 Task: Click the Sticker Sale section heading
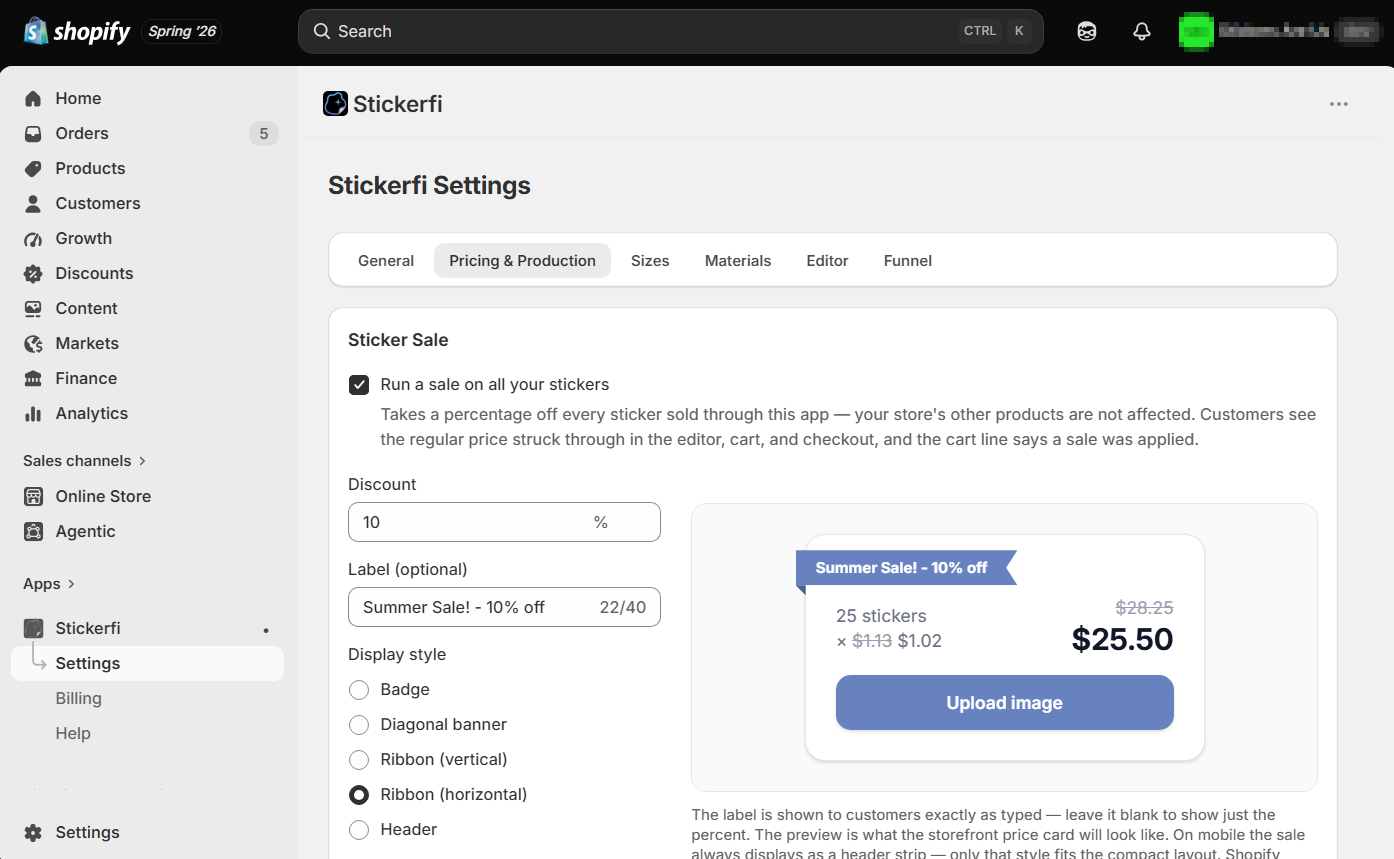398,340
